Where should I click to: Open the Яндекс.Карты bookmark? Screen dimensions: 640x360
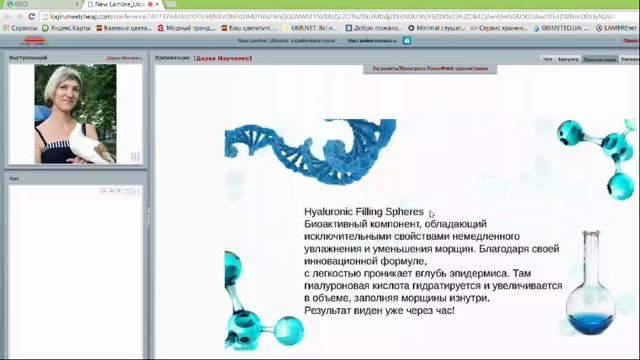point(66,28)
